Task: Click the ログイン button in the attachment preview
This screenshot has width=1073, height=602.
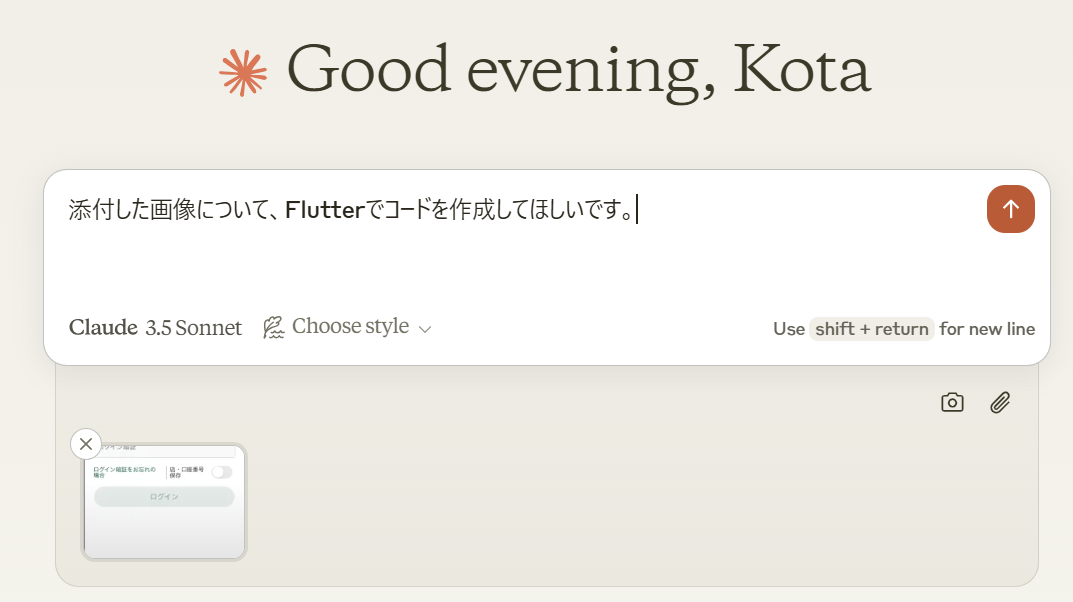Action: pyautogui.click(x=164, y=497)
